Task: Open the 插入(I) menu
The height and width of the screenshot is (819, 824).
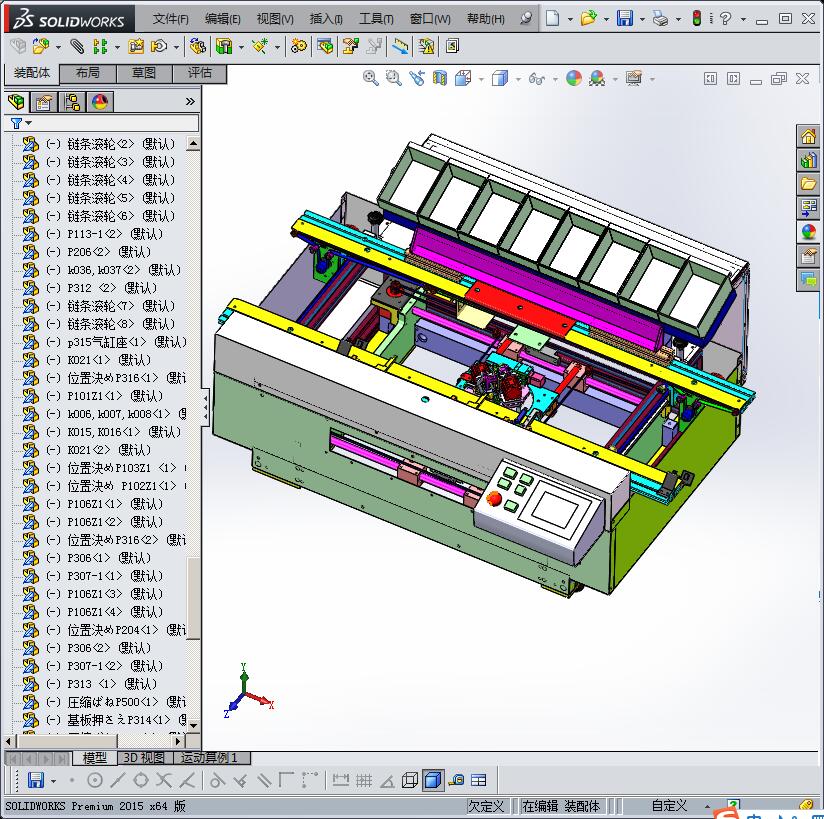Action: point(326,19)
